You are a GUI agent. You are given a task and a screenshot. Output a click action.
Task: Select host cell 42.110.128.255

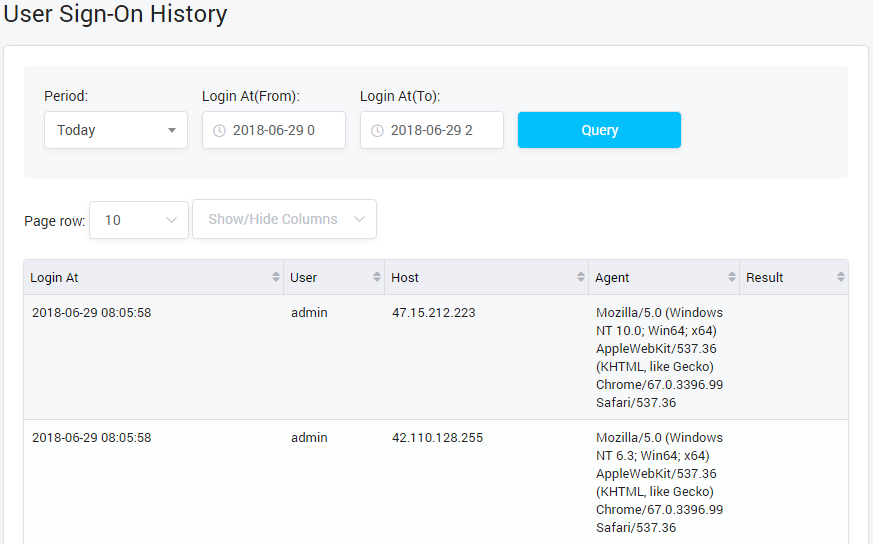pos(437,438)
